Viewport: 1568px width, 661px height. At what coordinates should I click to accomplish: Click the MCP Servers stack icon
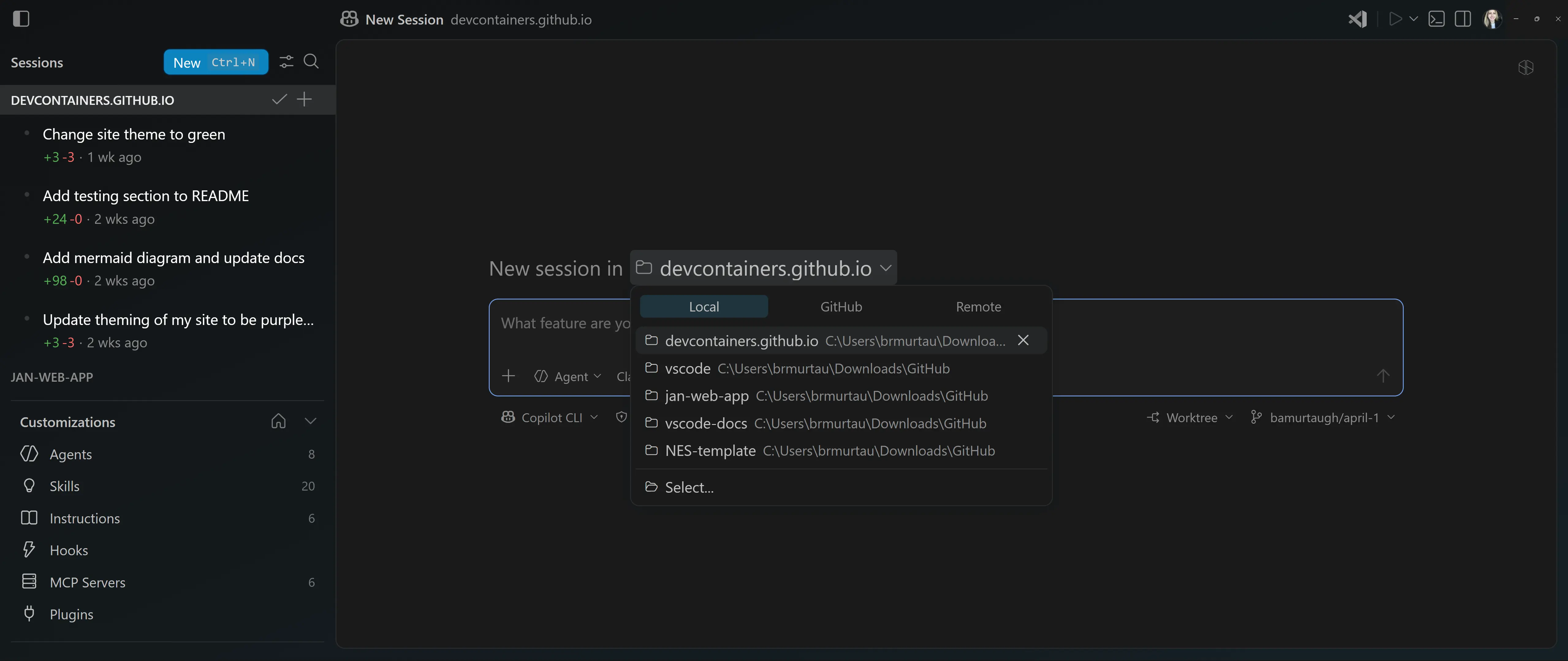coord(29,581)
